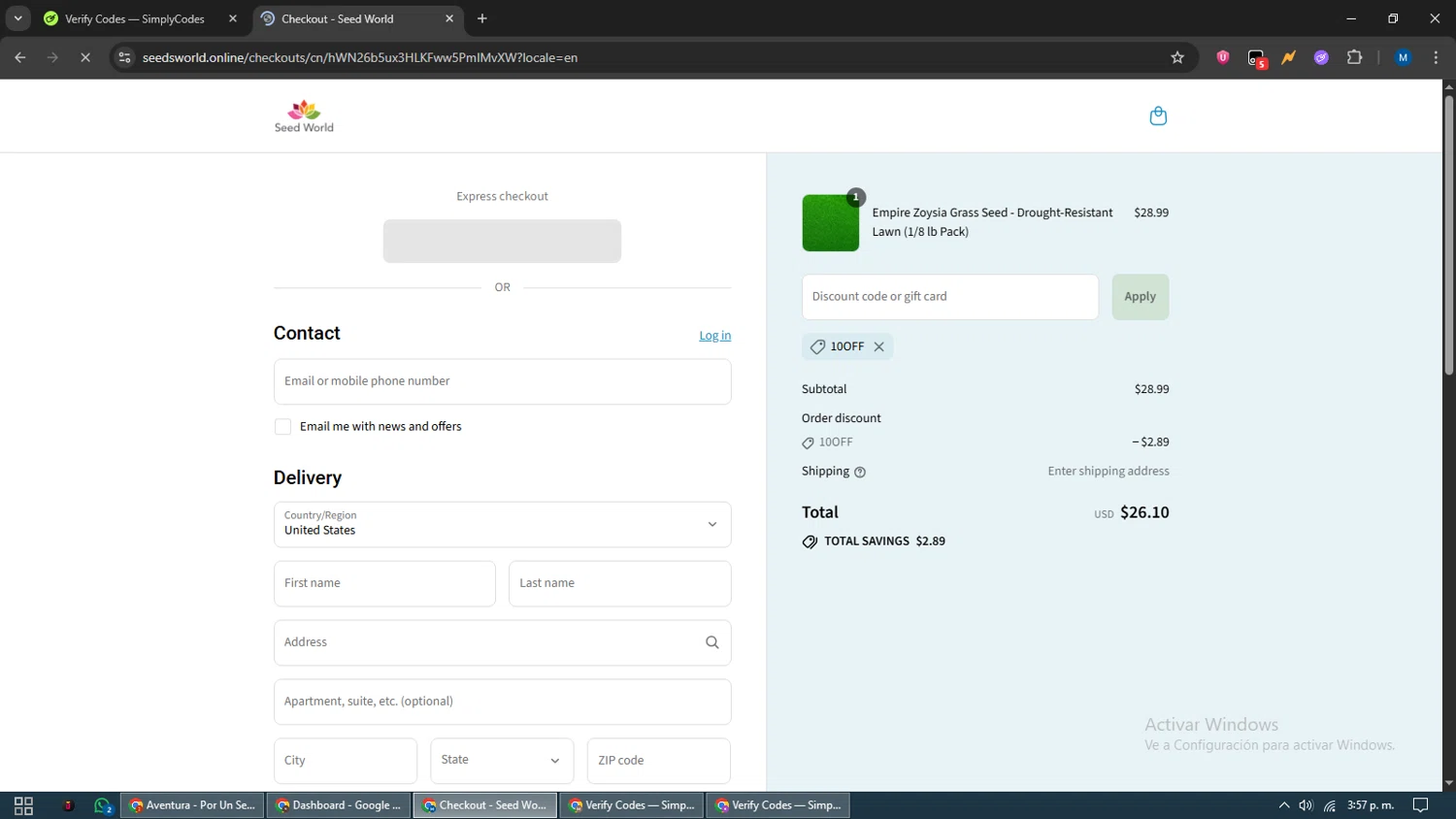Click the Enter shipping address text
1456x819 pixels.
tap(1109, 472)
